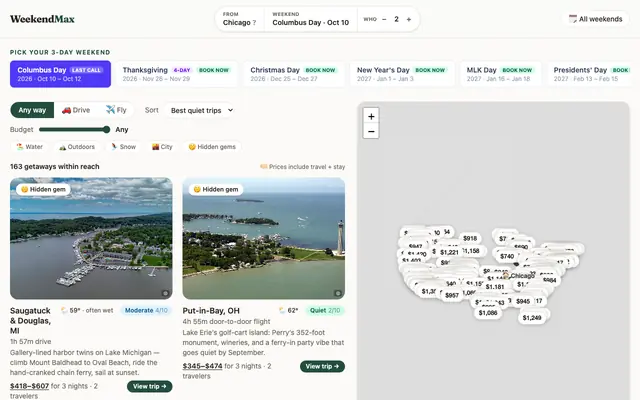Select the $1,158 map price marker
640x400 pixels.
pos(473,251)
